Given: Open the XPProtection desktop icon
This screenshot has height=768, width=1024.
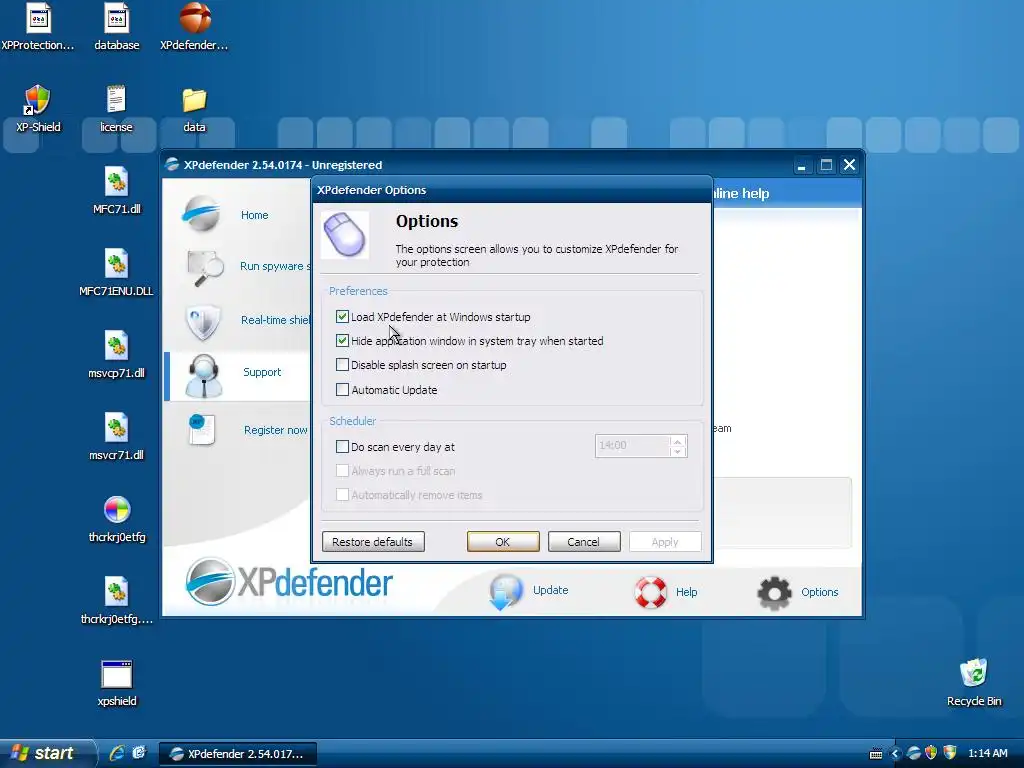Looking at the screenshot, I should (x=38, y=18).
